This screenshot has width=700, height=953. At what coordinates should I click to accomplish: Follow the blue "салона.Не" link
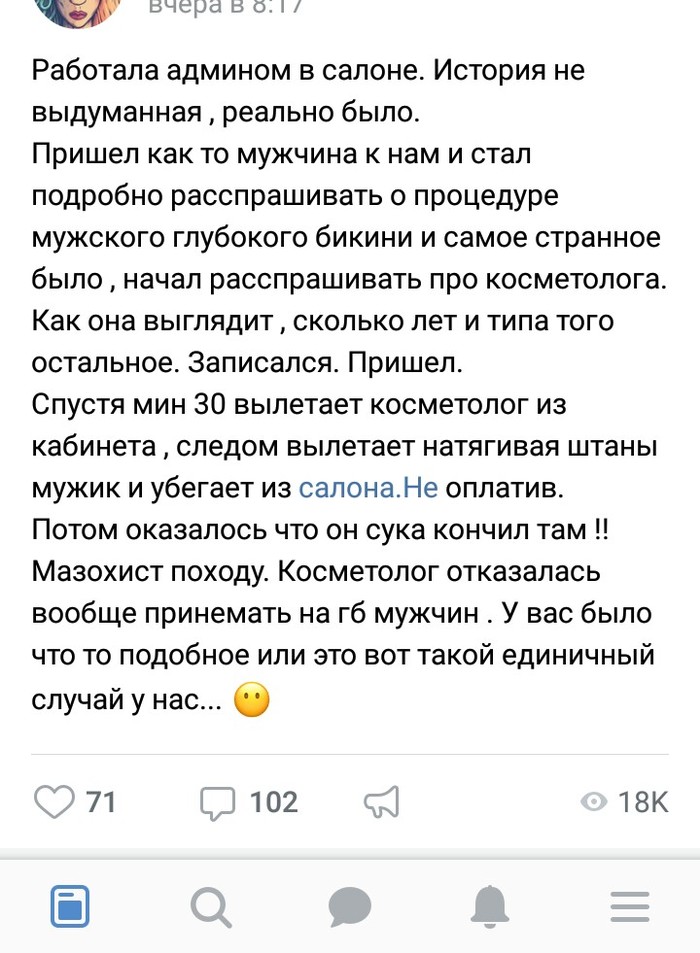pyautogui.click(x=369, y=489)
